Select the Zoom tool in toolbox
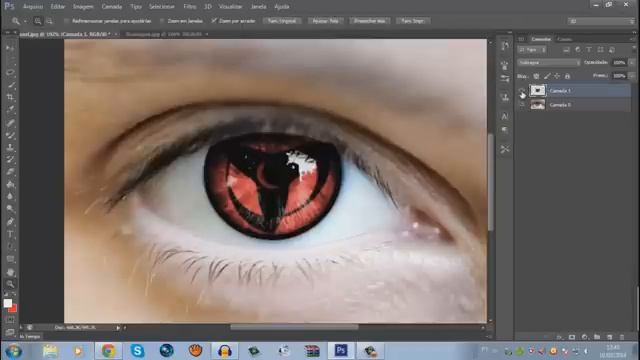This screenshot has width=640, height=360. tap(10, 284)
